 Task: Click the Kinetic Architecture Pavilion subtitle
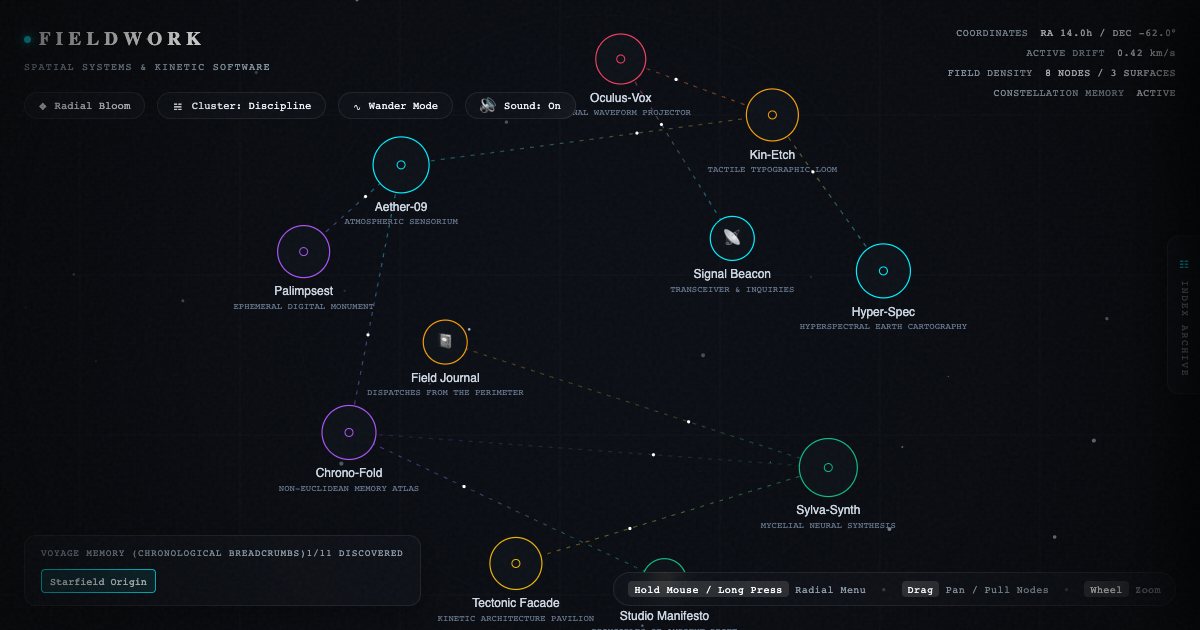coord(516,618)
